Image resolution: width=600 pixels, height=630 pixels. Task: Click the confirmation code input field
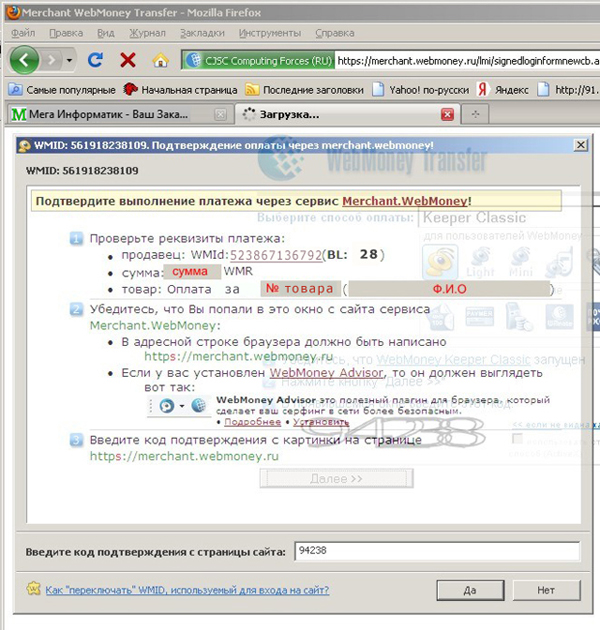click(x=437, y=551)
